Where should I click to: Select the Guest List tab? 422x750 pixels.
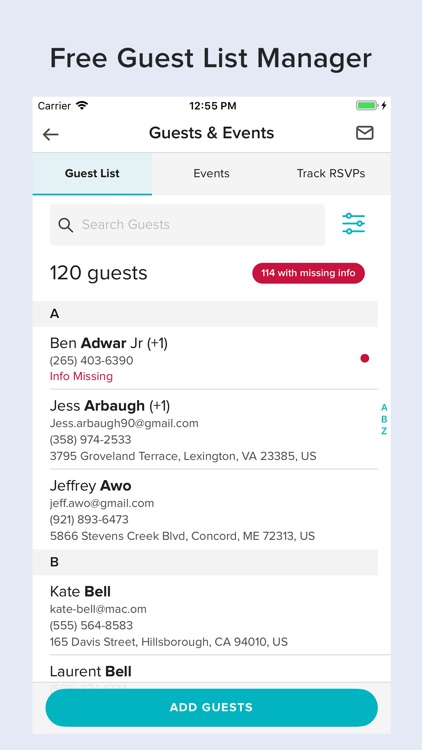pyautogui.click(x=92, y=174)
